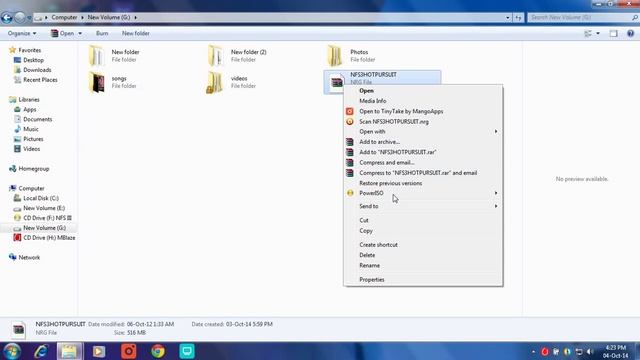Viewport: 640px width, 360px height.
Task: Open the dropdown arrow beside Open
Action: tap(80, 33)
